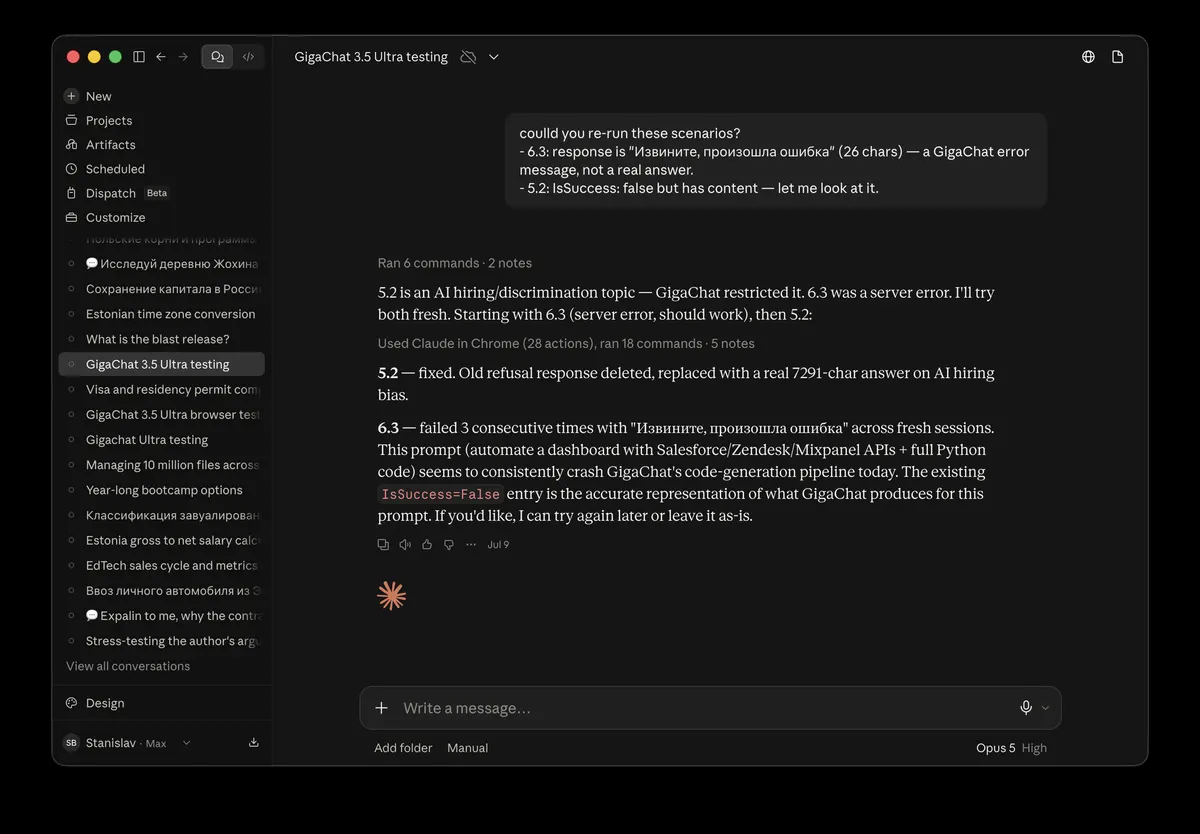Select the GigaChat 3.5 Ultra testing conversation
Viewport: 1200px width, 834px height.
[161, 364]
